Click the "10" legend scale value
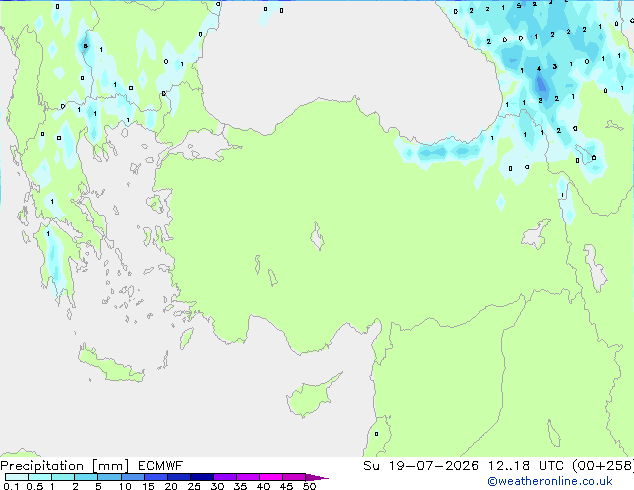634x490 pixels. 125,486
